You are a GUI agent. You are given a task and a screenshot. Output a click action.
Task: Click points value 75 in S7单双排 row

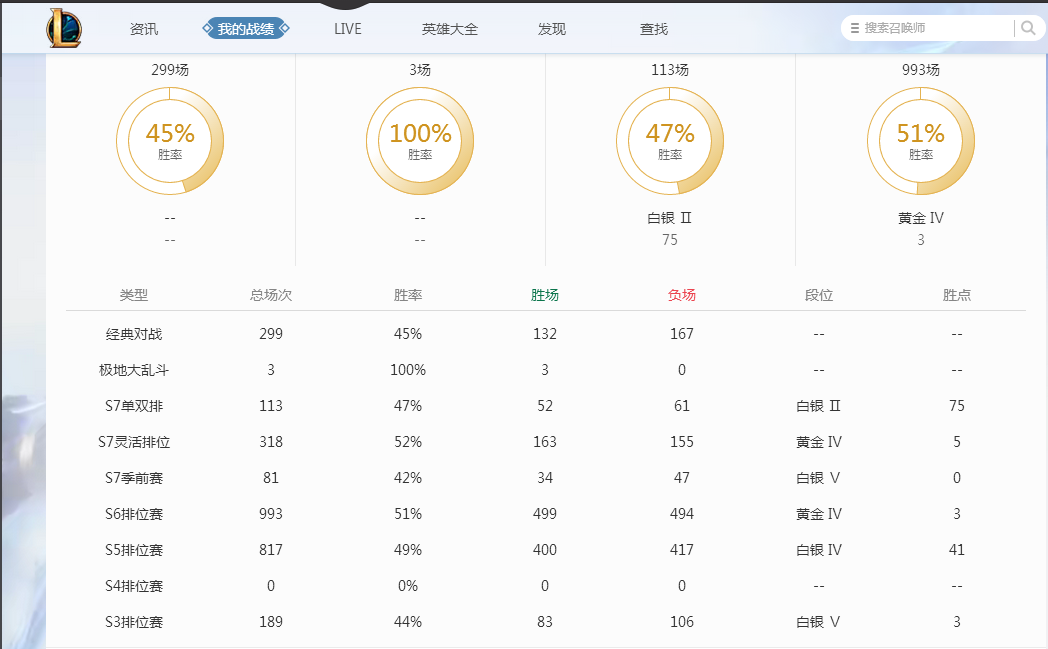[956, 406]
